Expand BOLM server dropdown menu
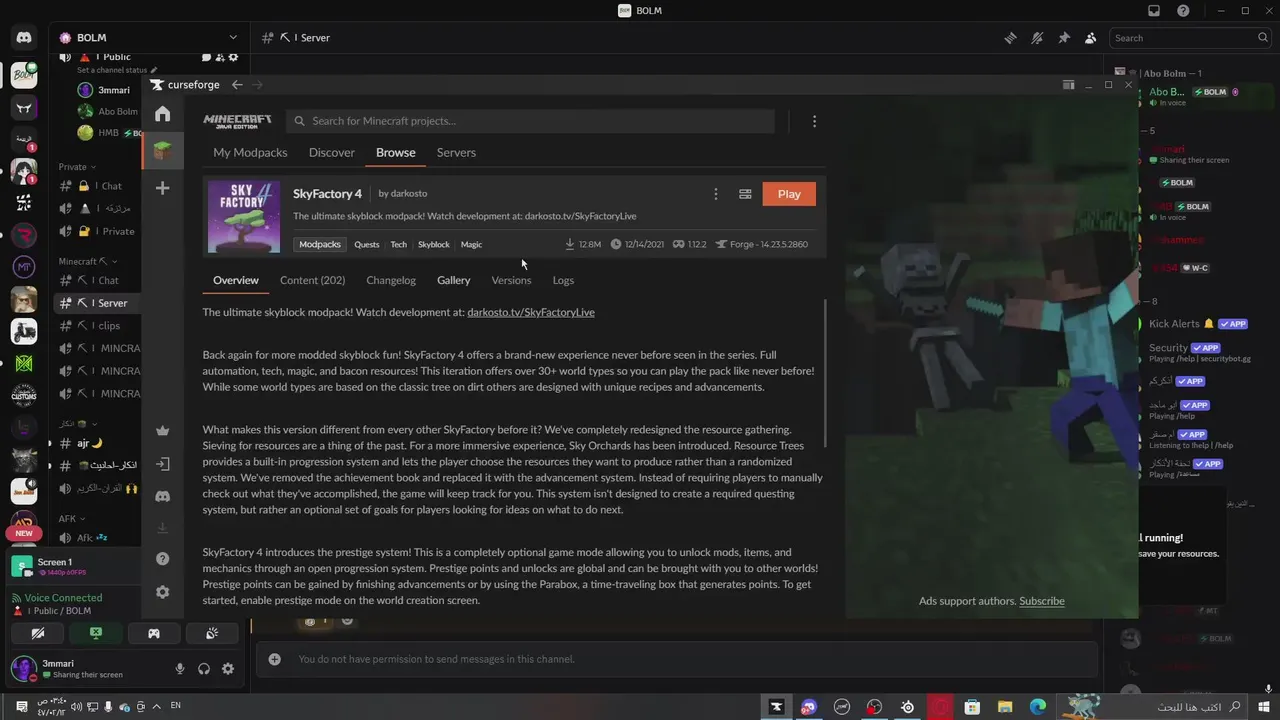Viewport: 1280px width, 720px height. coord(233,38)
